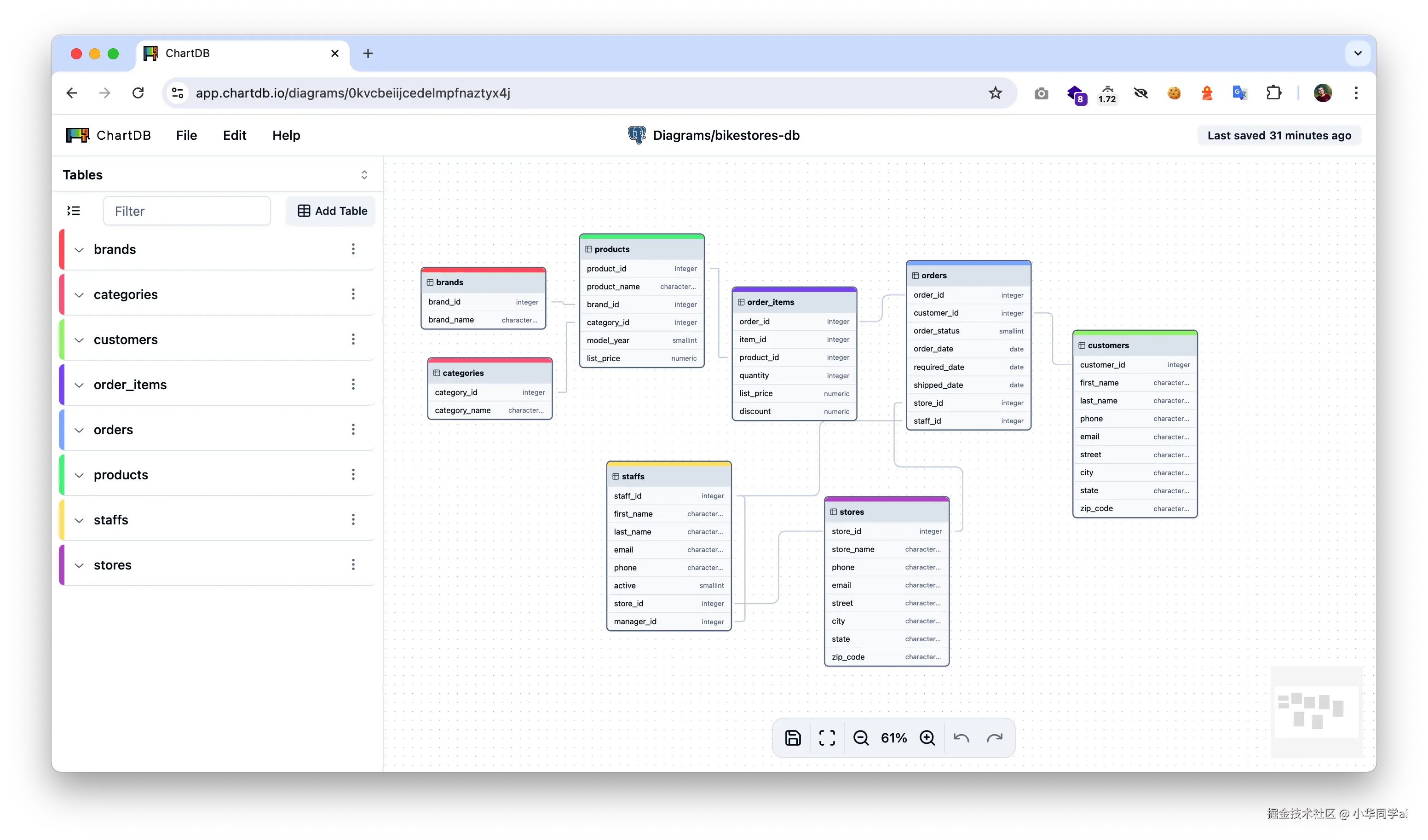Click the save diagram icon in bottom toolbar
This screenshot has width=1428, height=840.
[793, 737]
